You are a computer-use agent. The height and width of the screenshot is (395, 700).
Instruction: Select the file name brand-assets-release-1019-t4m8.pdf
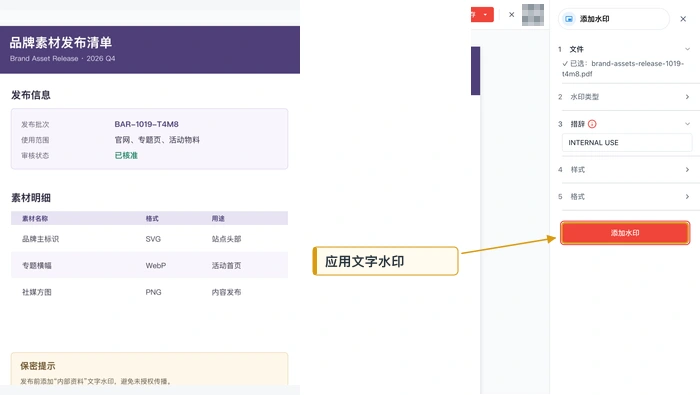tap(622, 69)
